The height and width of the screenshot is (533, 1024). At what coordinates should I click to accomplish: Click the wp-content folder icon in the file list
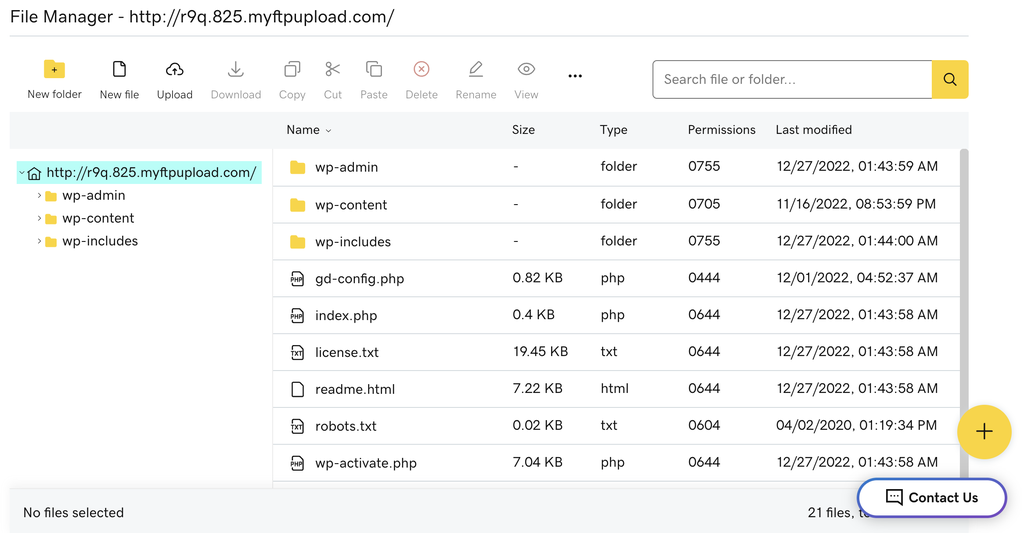coord(297,205)
